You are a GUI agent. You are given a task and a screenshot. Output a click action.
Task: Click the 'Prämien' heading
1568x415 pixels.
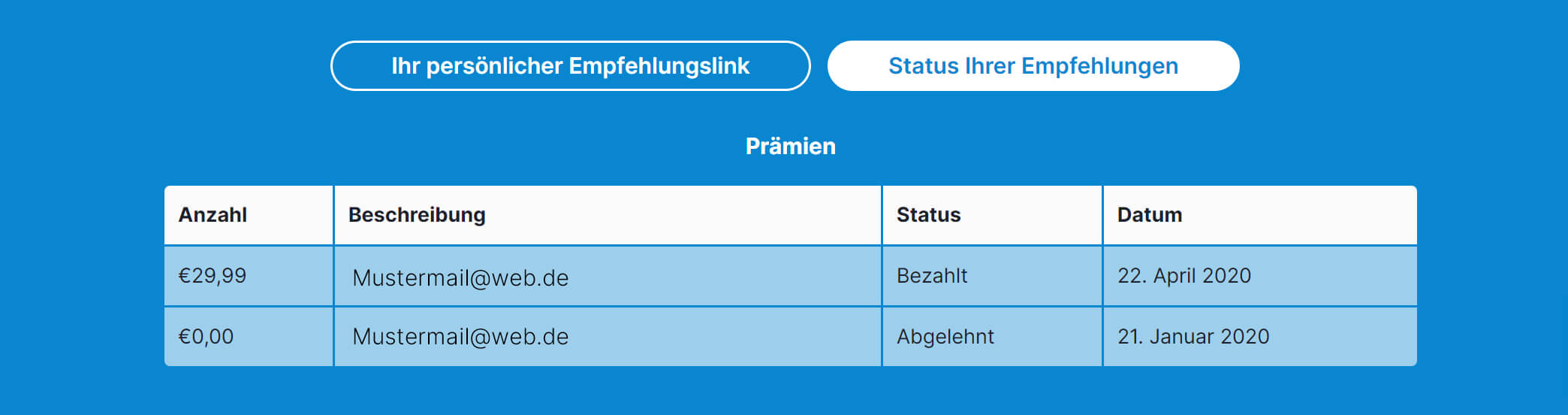point(790,146)
